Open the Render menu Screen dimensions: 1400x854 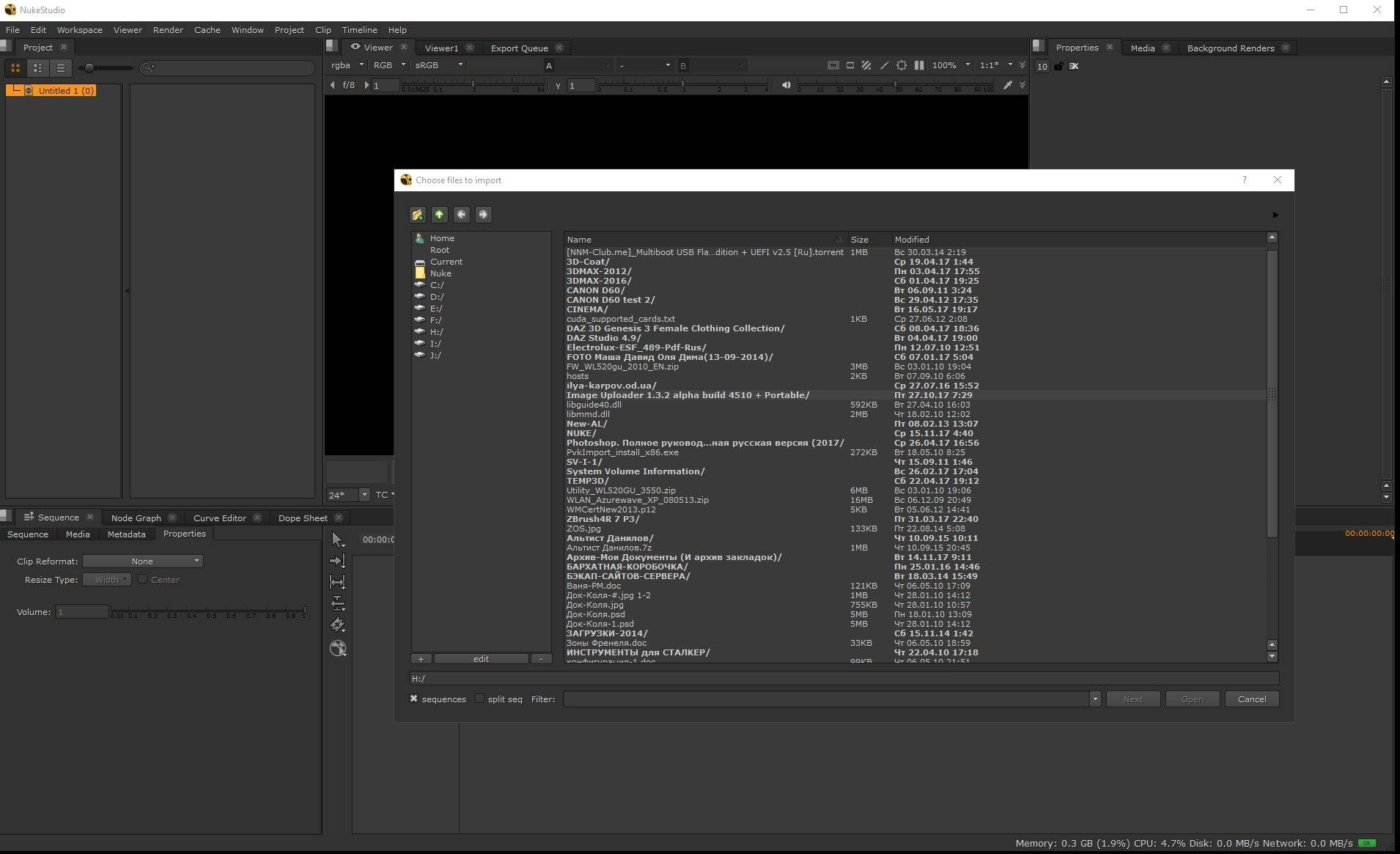pyautogui.click(x=168, y=30)
